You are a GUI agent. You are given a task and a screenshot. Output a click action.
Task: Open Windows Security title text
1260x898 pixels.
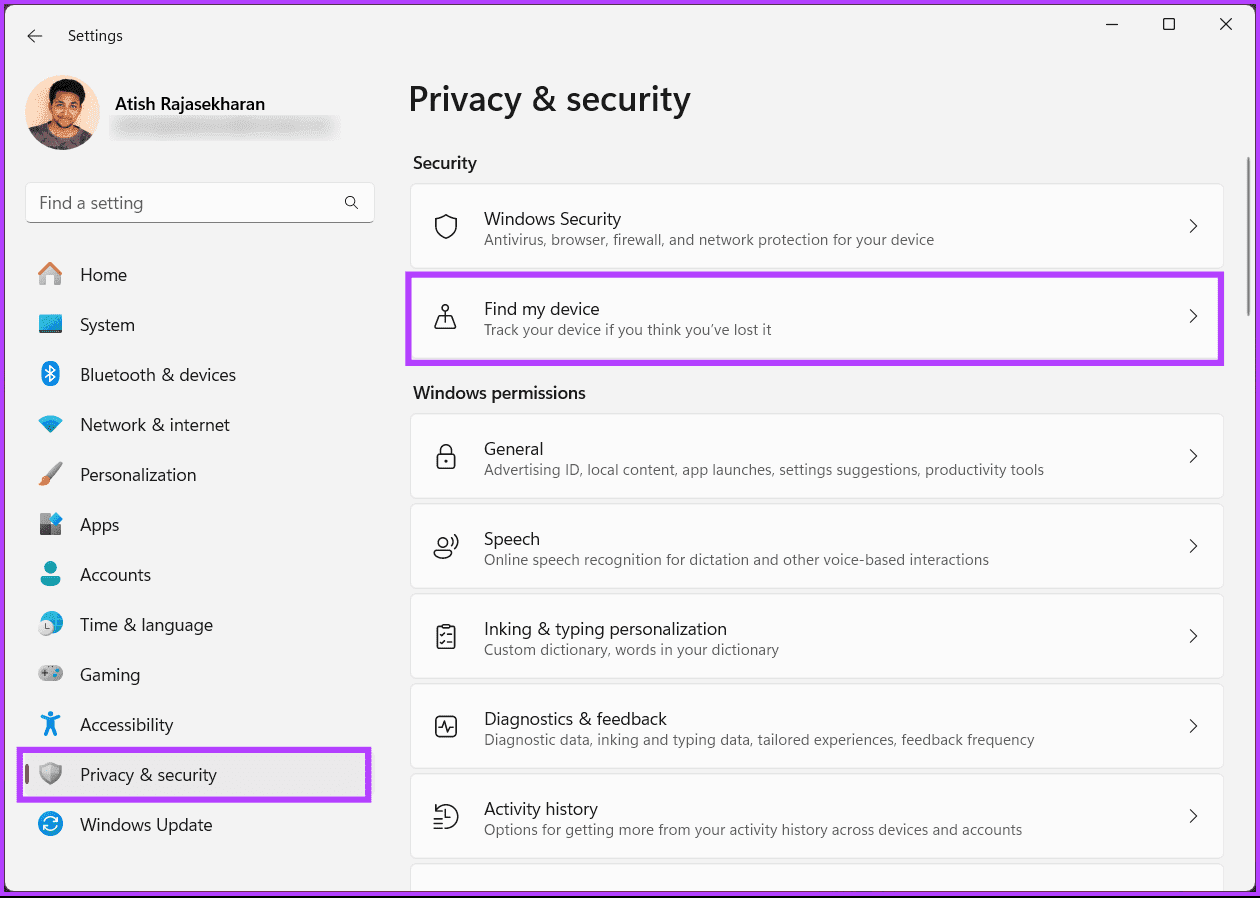(552, 219)
